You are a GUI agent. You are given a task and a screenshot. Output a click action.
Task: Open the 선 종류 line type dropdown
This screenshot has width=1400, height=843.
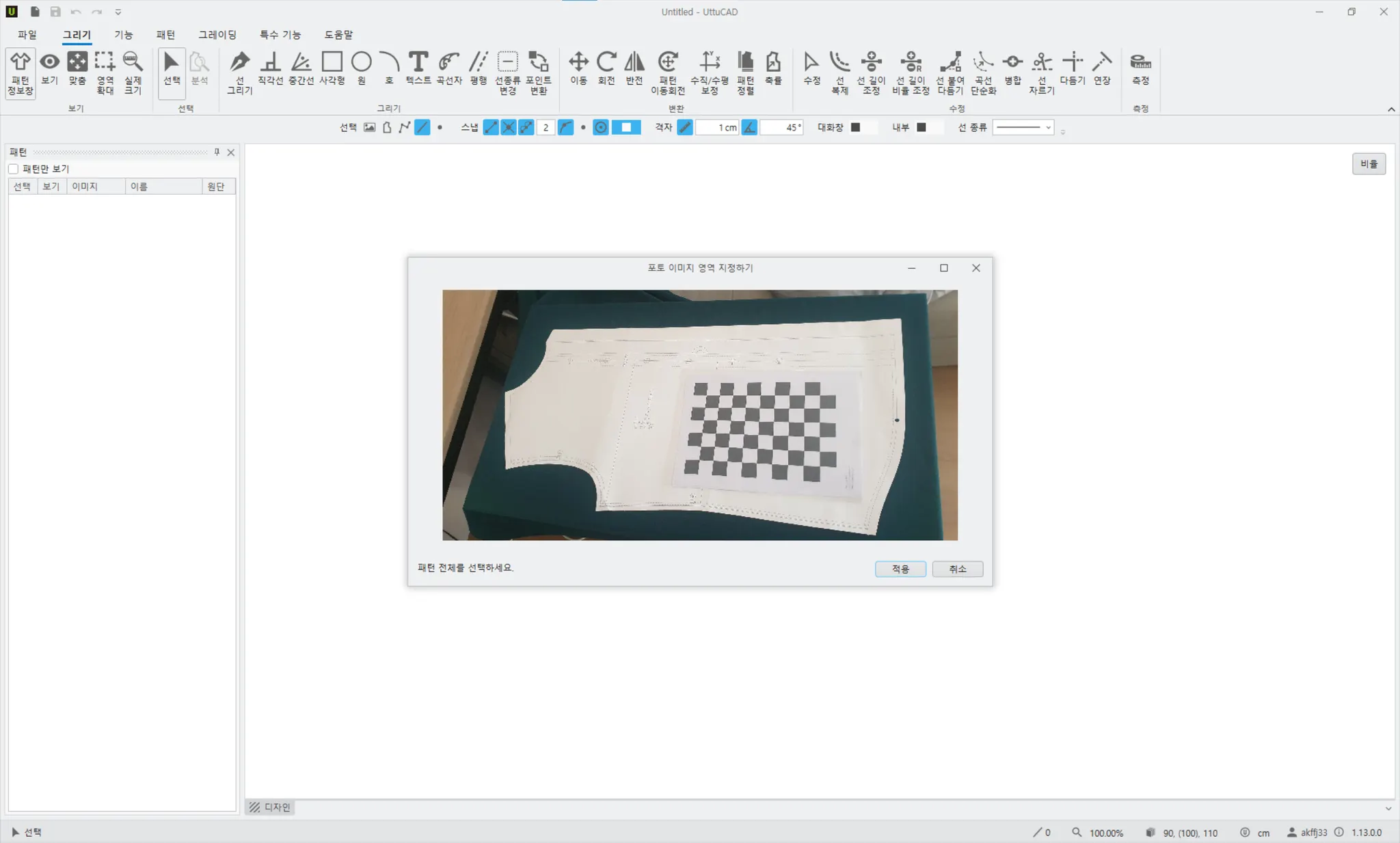[x=1023, y=127]
